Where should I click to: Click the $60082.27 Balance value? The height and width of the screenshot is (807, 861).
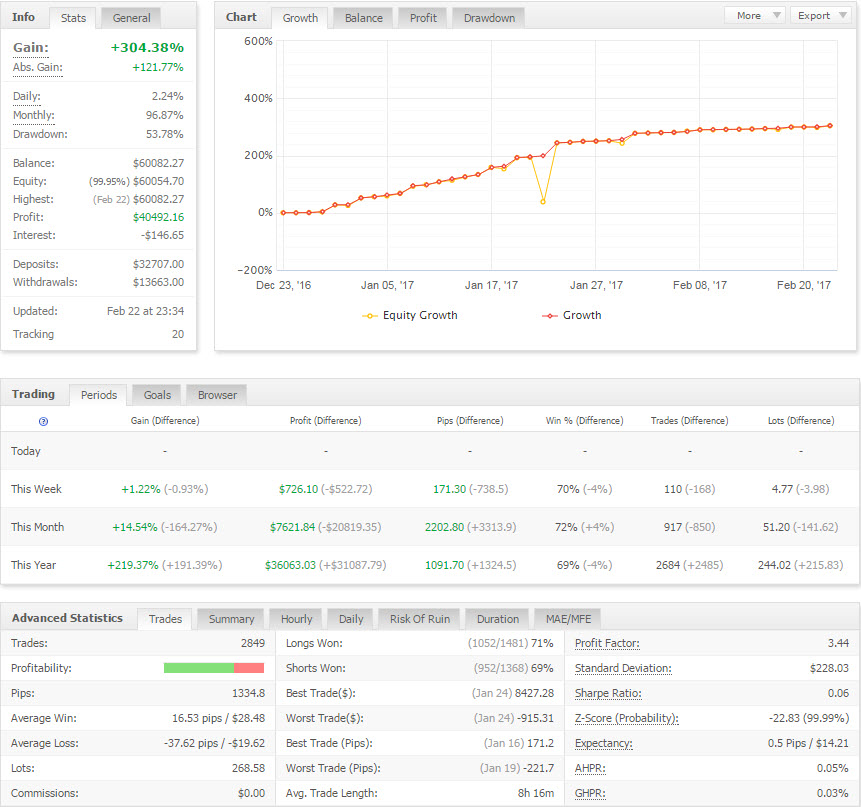[x=158, y=163]
